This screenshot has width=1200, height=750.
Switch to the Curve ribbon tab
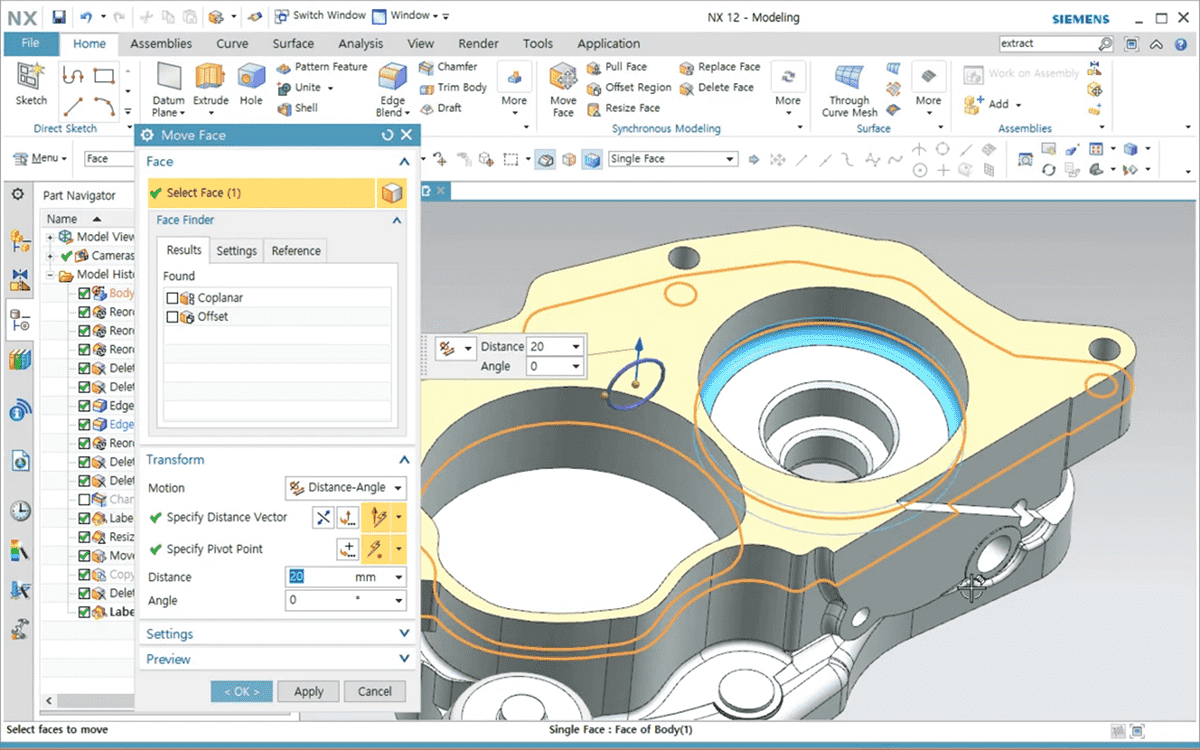[232, 44]
